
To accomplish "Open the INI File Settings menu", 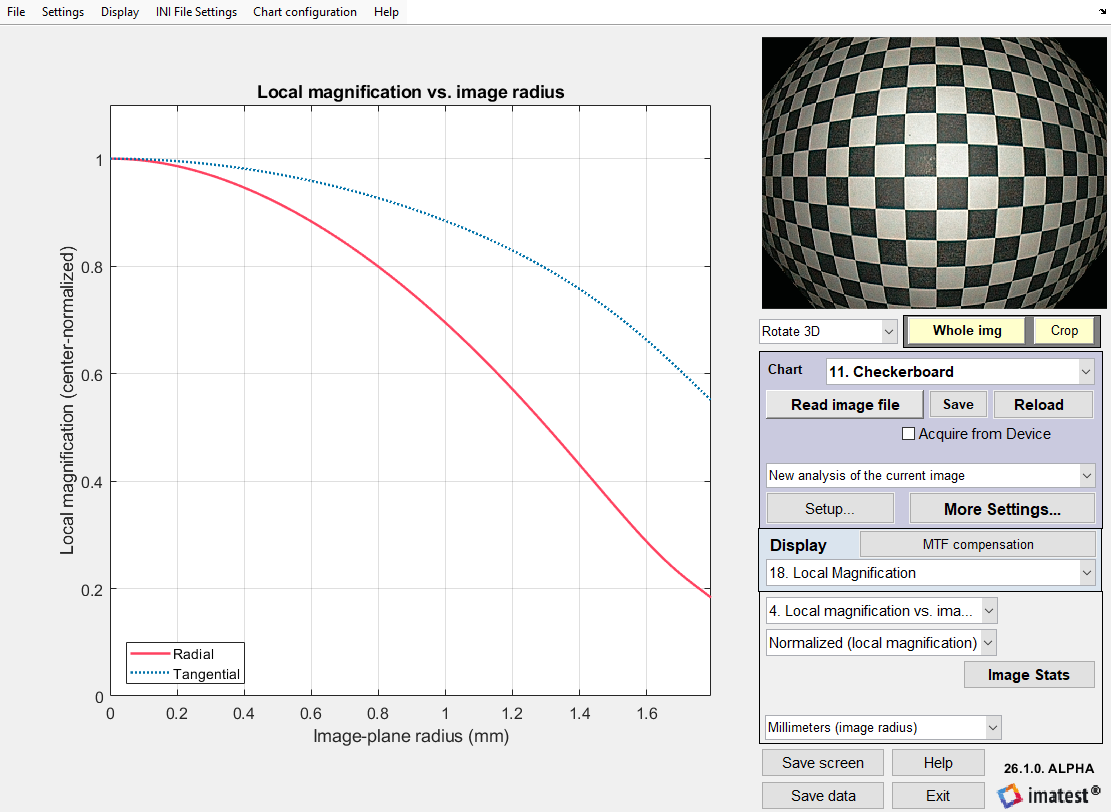I will [196, 12].
